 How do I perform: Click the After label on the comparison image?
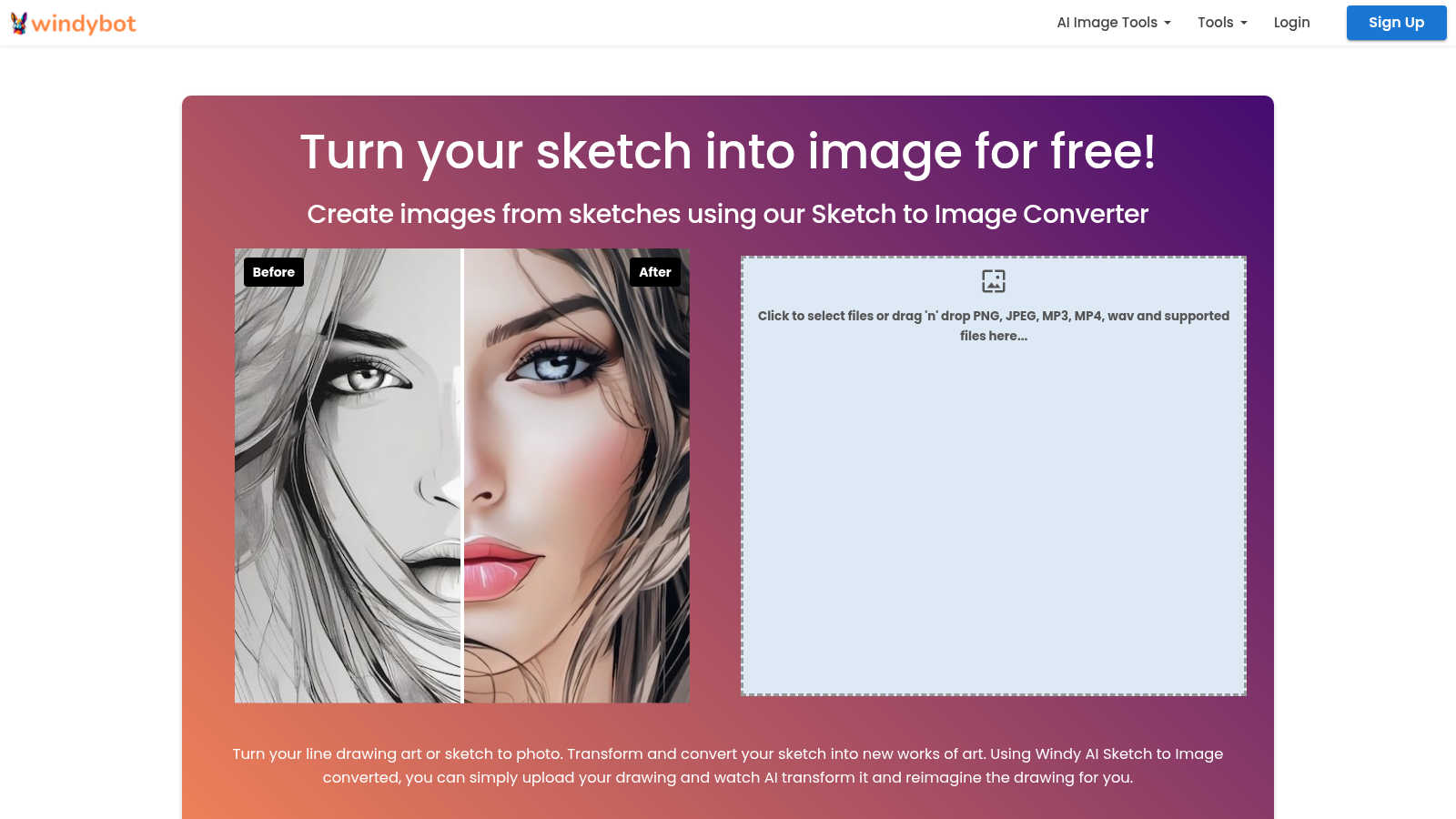tap(654, 271)
